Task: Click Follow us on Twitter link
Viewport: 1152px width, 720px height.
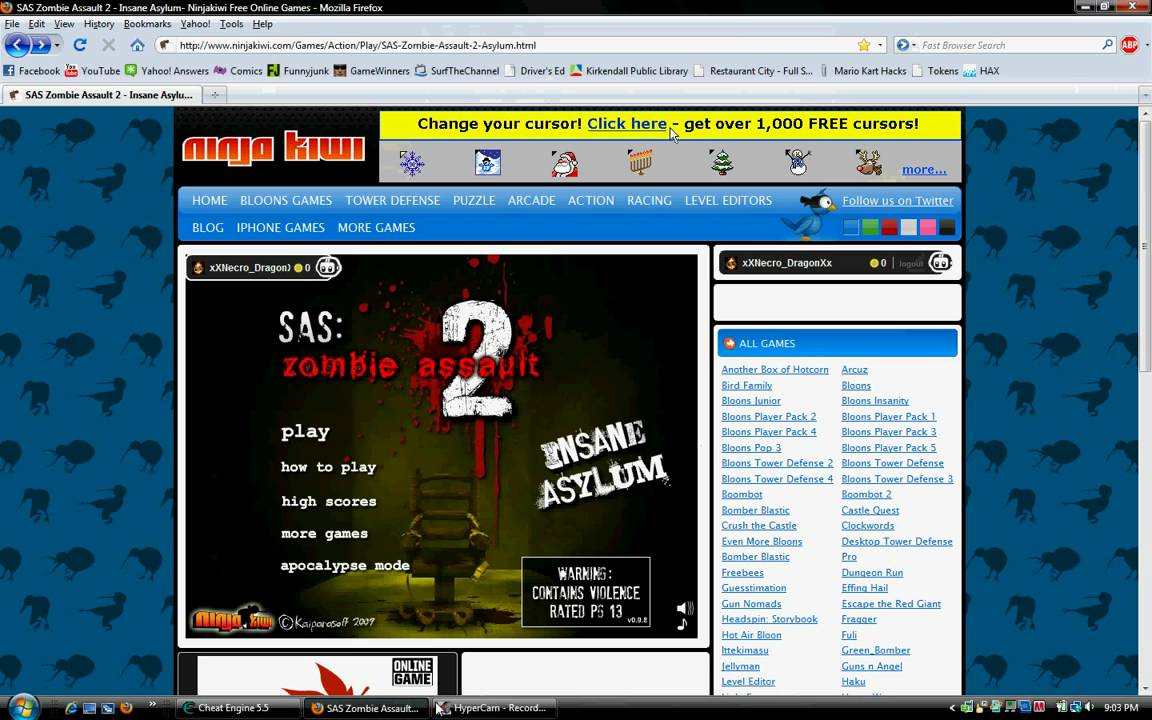Action: pyautogui.click(x=898, y=201)
